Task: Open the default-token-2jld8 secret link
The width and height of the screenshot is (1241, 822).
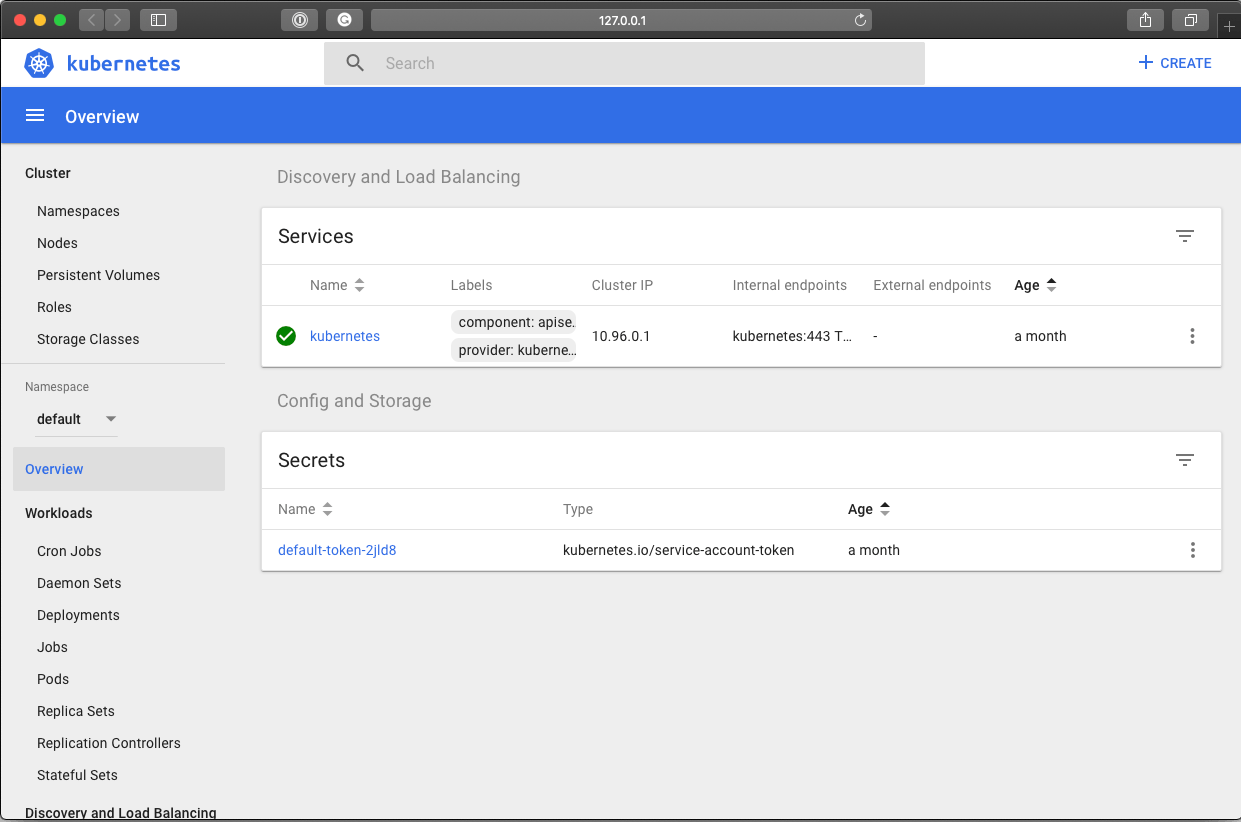Action: point(337,550)
